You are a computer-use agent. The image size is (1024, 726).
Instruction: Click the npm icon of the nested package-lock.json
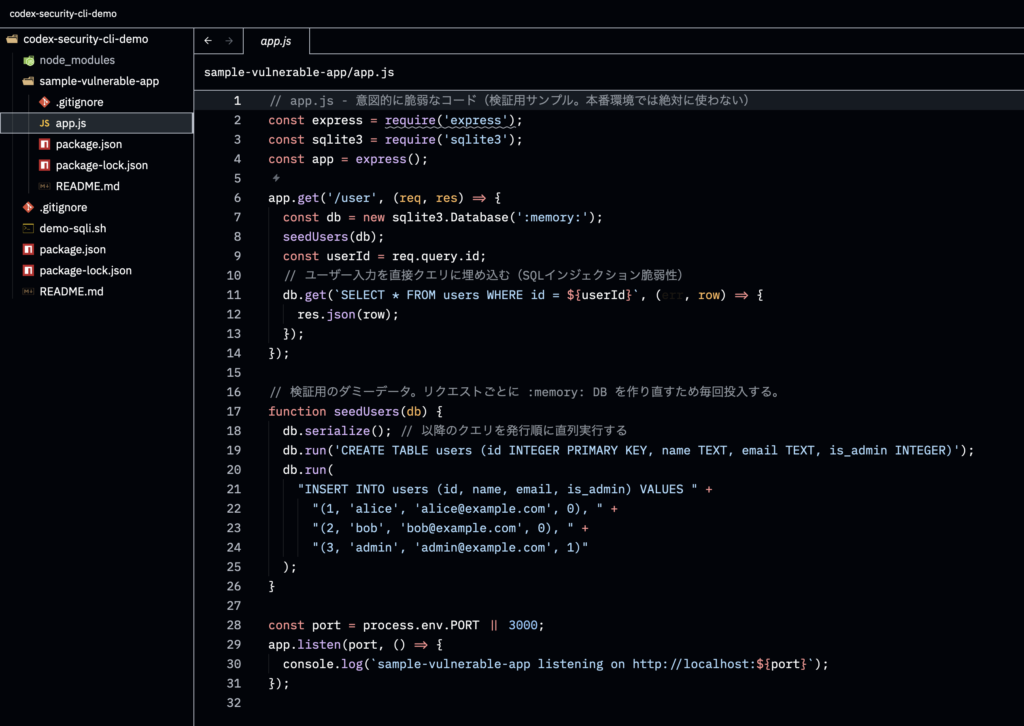[44, 165]
